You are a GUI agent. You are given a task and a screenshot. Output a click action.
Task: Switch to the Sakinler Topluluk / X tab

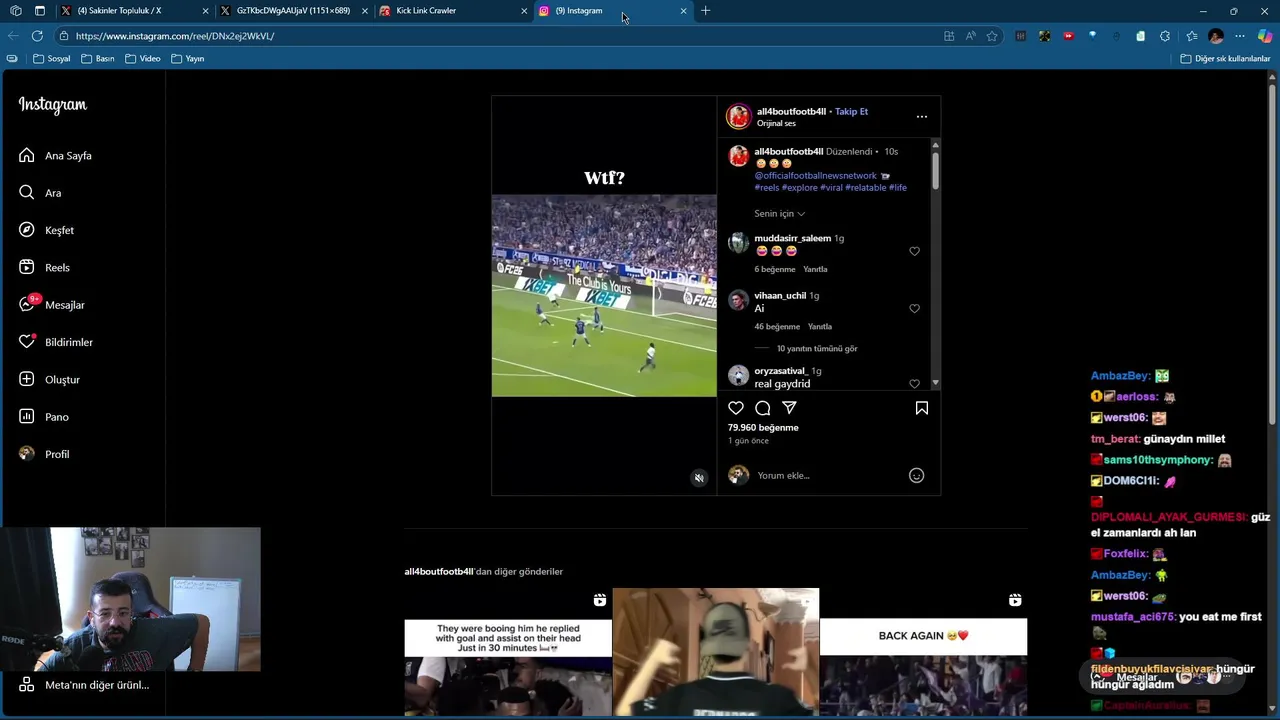pos(135,11)
